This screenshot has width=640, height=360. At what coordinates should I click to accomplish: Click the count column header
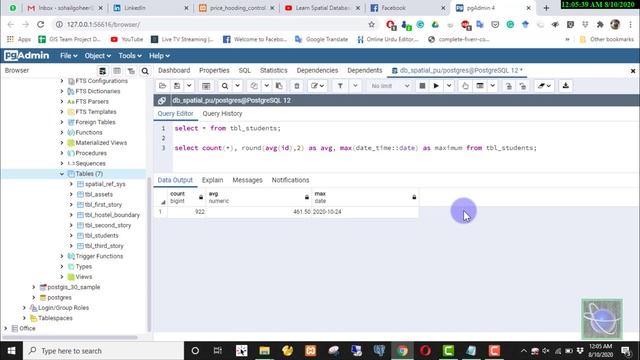186,197
